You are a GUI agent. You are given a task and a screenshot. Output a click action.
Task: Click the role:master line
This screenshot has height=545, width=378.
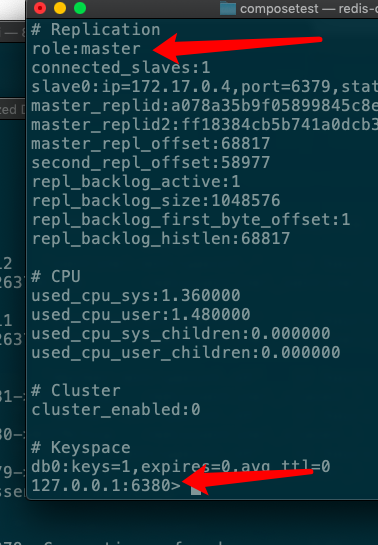coord(86,49)
